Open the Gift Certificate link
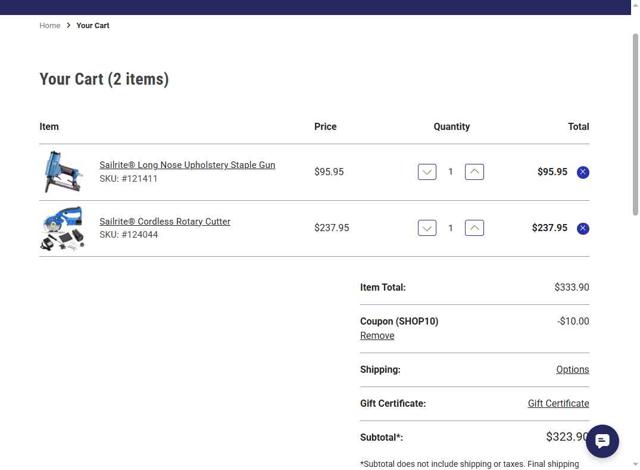This screenshot has height=470, width=640. 558,403
